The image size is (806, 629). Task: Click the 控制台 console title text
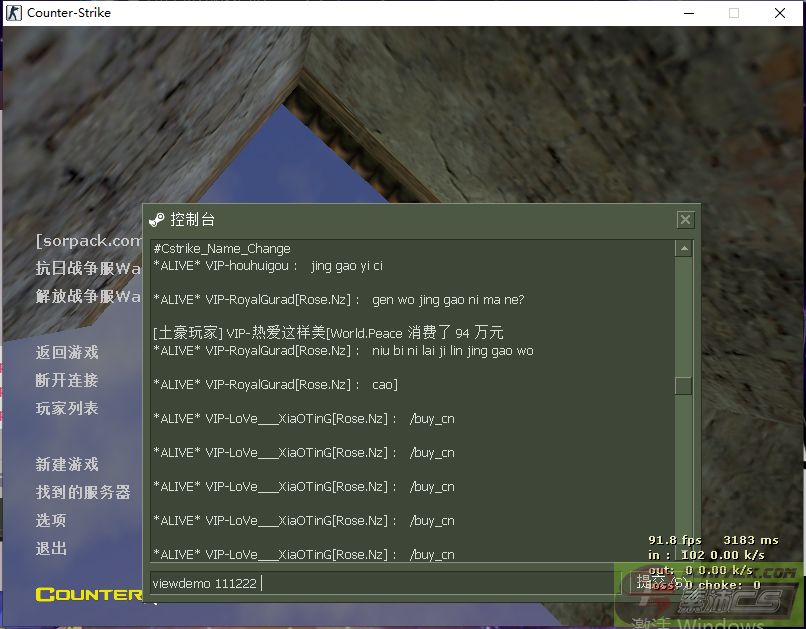pos(192,220)
